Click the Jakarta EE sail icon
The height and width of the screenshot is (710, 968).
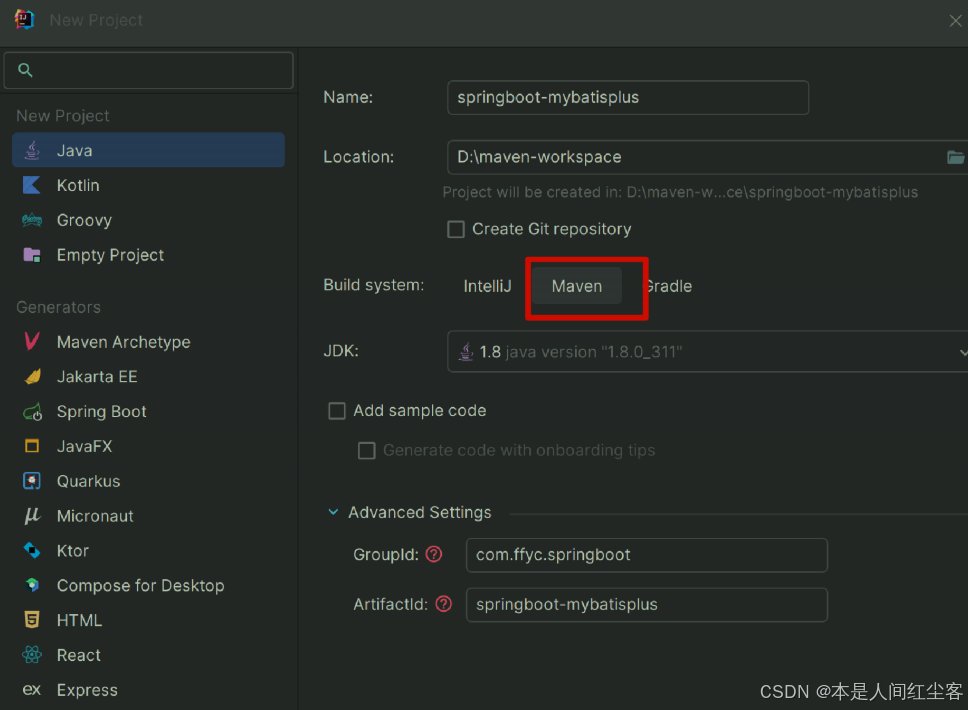(32, 376)
